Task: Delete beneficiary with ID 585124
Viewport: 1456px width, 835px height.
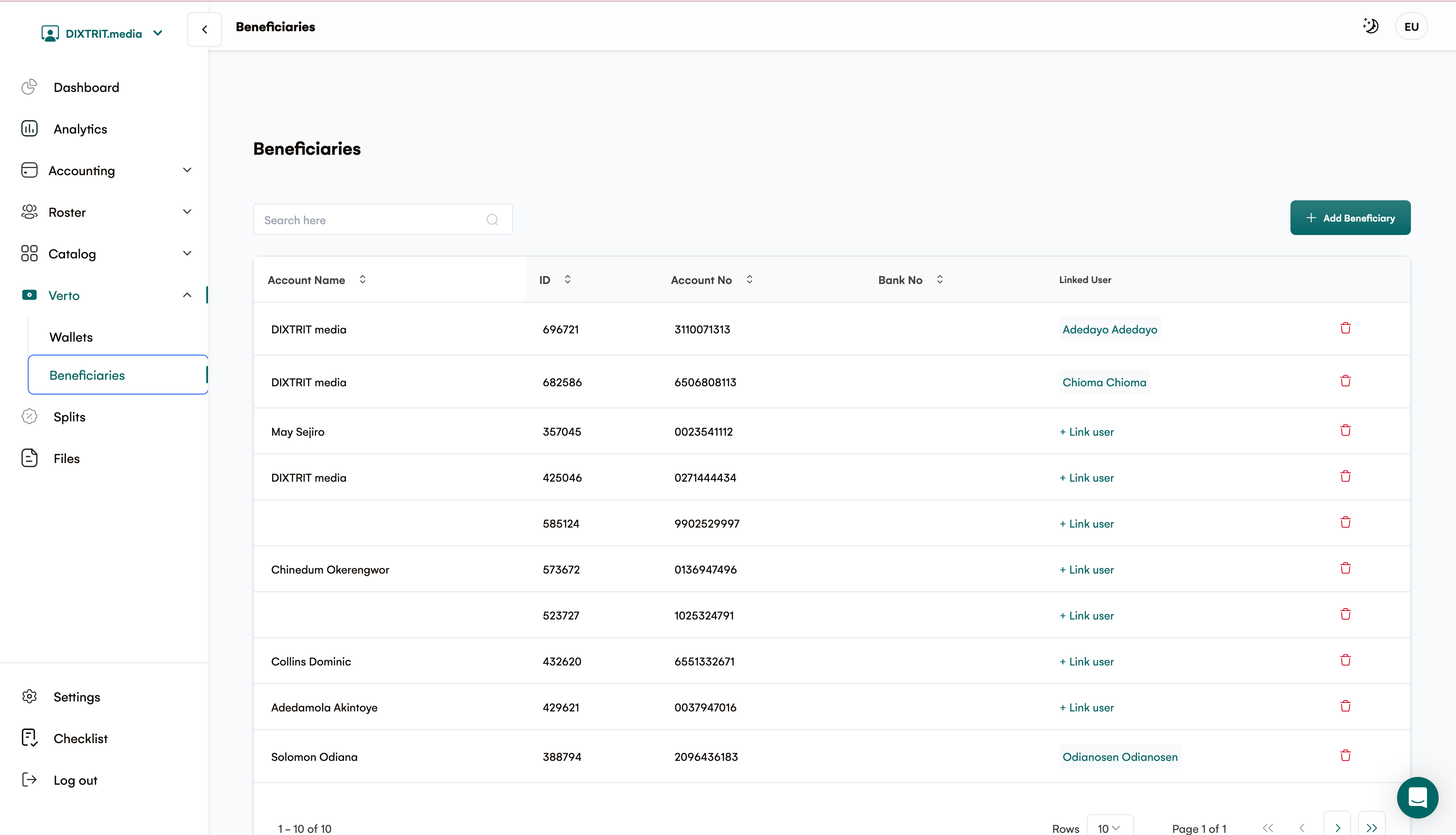Action: coord(1345,522)
